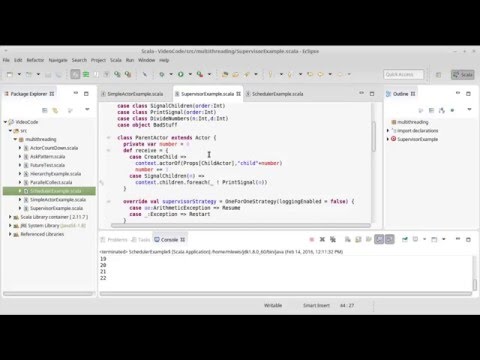Toggle Link with Editor in Package Explorer

(x=55, y=110)
